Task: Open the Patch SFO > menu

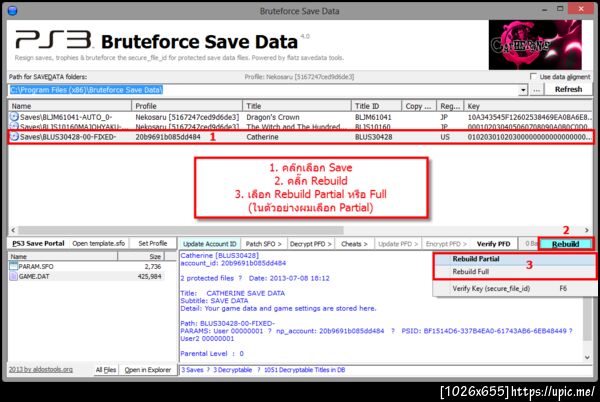Action: point(264,244)
